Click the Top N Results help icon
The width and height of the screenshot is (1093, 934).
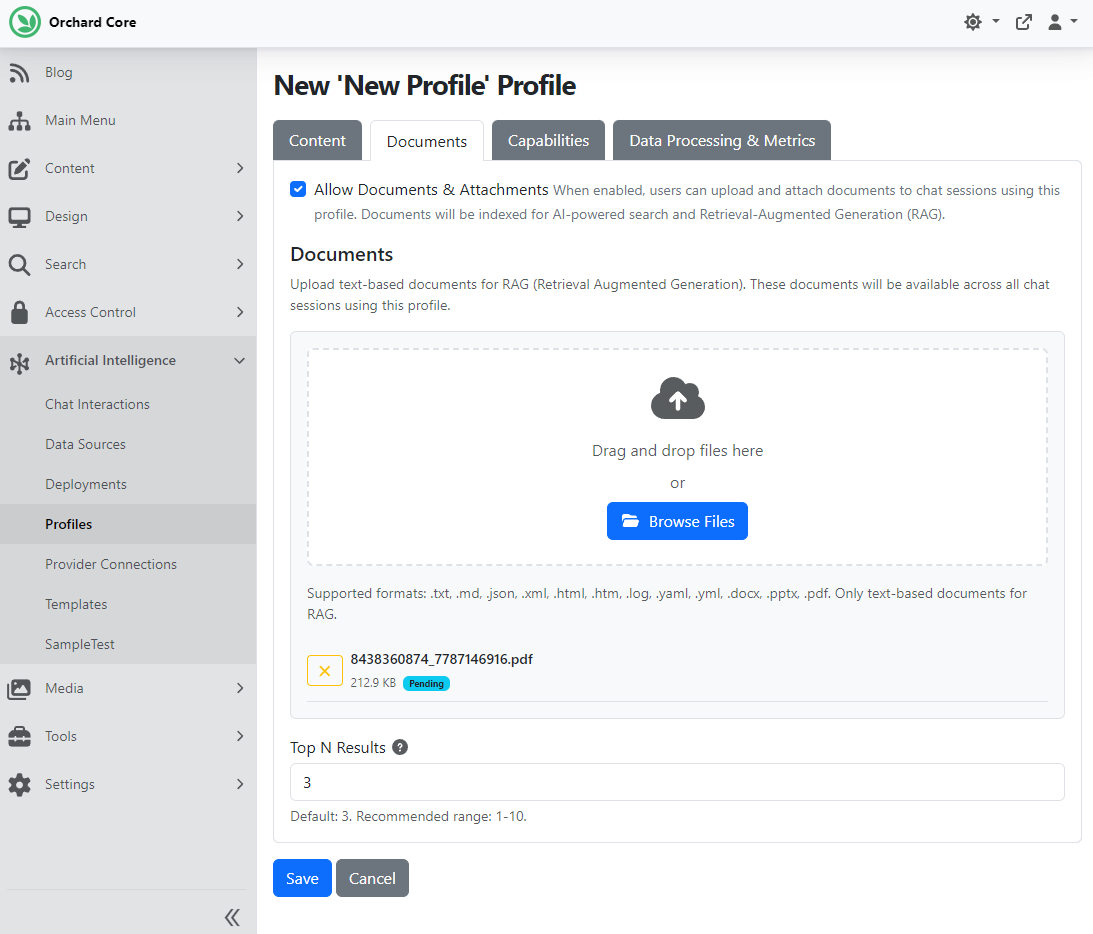[400, 747]
